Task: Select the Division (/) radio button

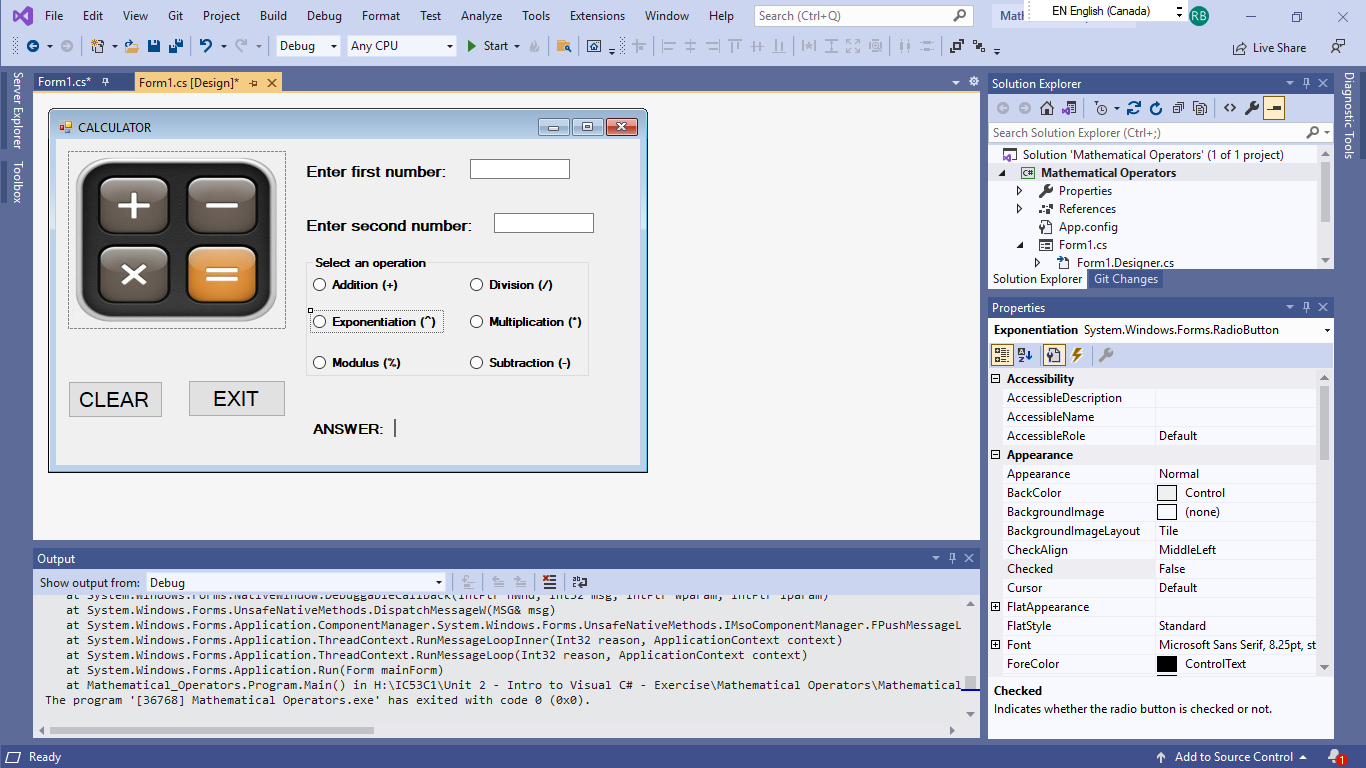Action: [x=477, y=285]
